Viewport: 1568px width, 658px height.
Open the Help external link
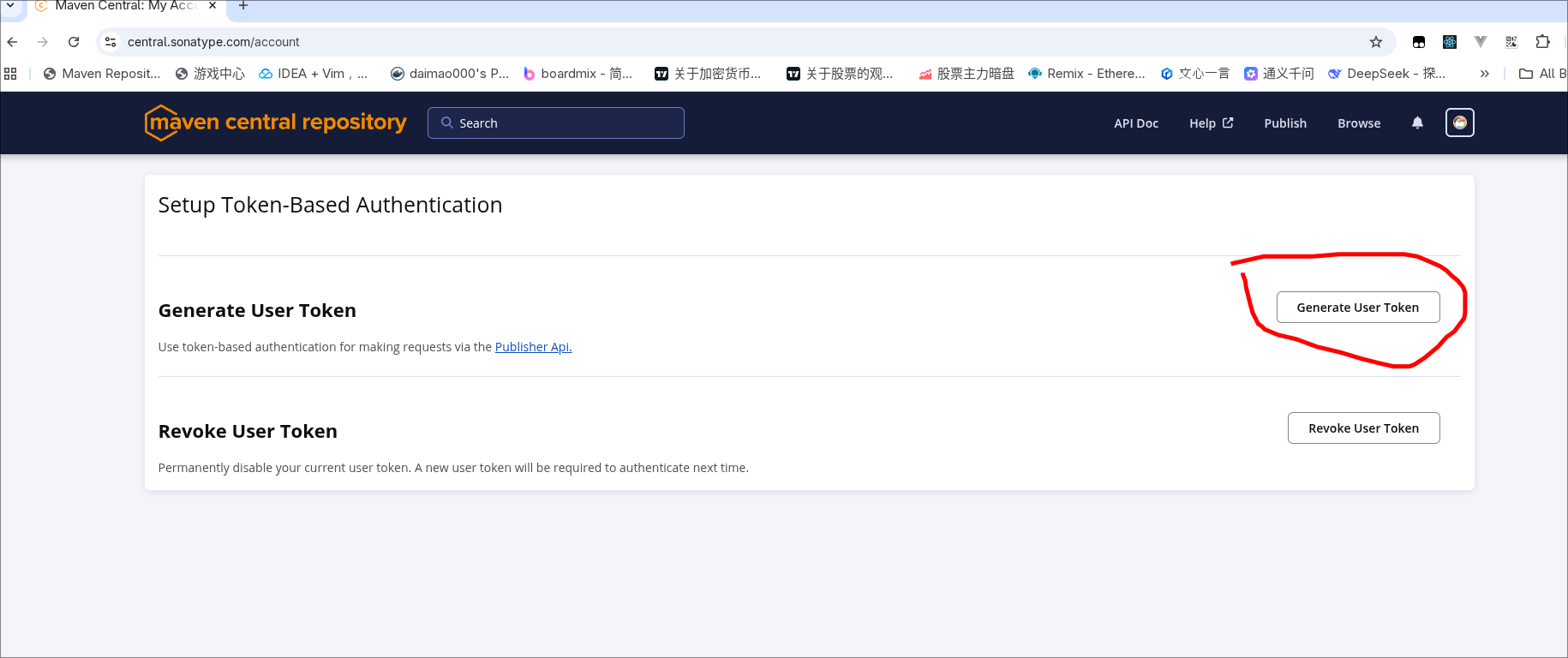point(1211,123)
